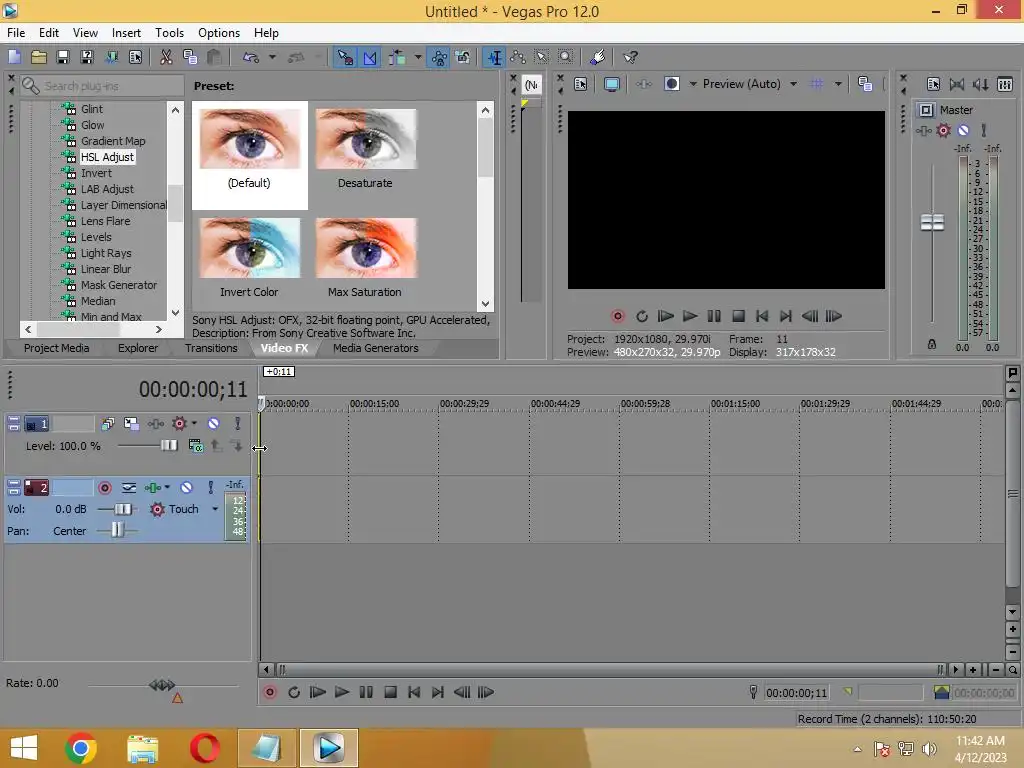
Task: Mute video track 1
Action: (x=214, y=424)
